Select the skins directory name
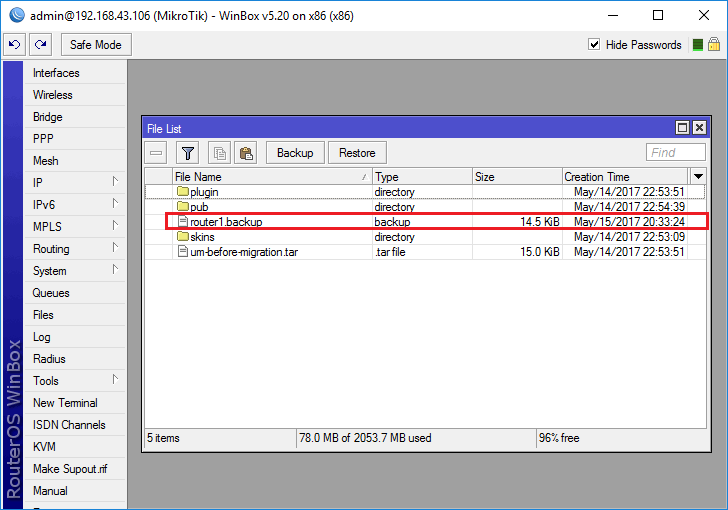Screen dimensions: 728x510 (x=202, y=237)
